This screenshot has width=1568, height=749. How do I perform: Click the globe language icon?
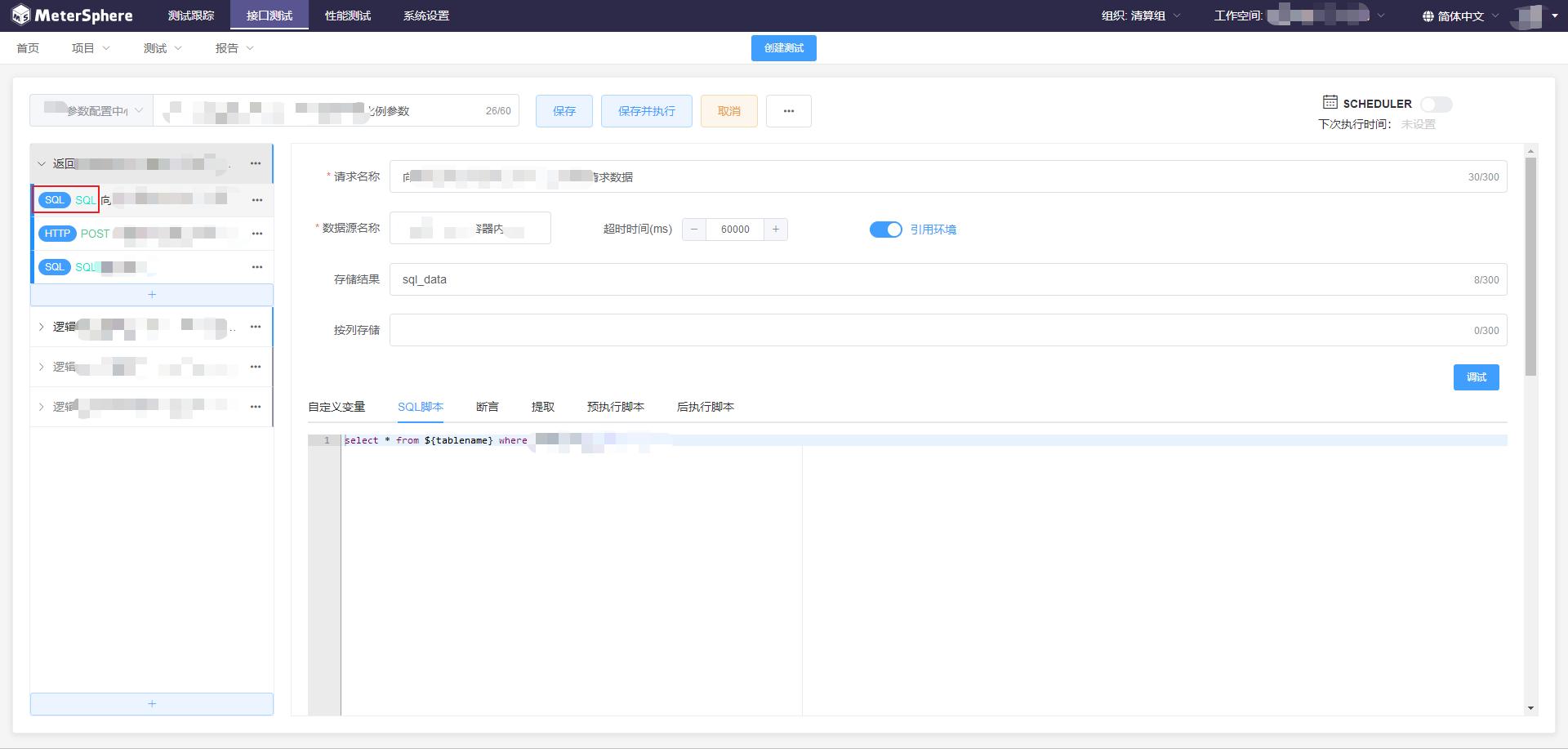coord(1428,16)
